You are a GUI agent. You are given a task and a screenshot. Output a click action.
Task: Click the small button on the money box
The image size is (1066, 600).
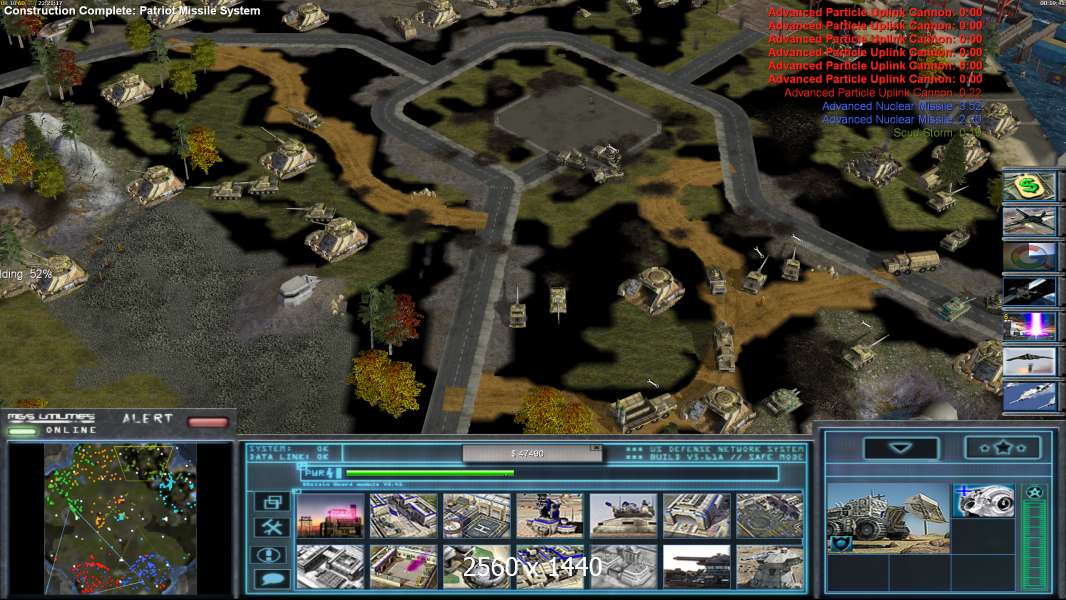(596, 448)
